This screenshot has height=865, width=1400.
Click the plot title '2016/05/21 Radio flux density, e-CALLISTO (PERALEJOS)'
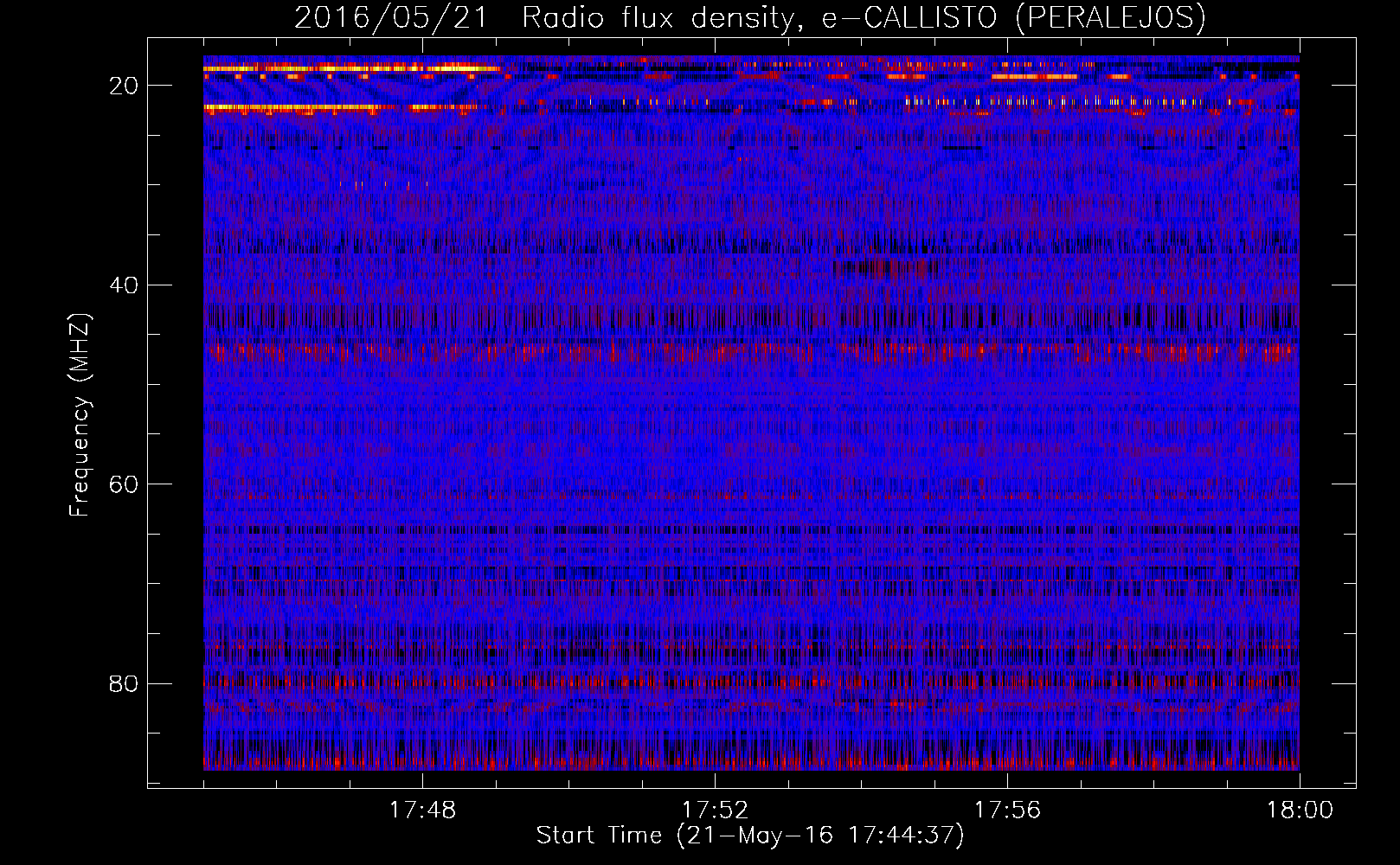click(x=749, y=18)
